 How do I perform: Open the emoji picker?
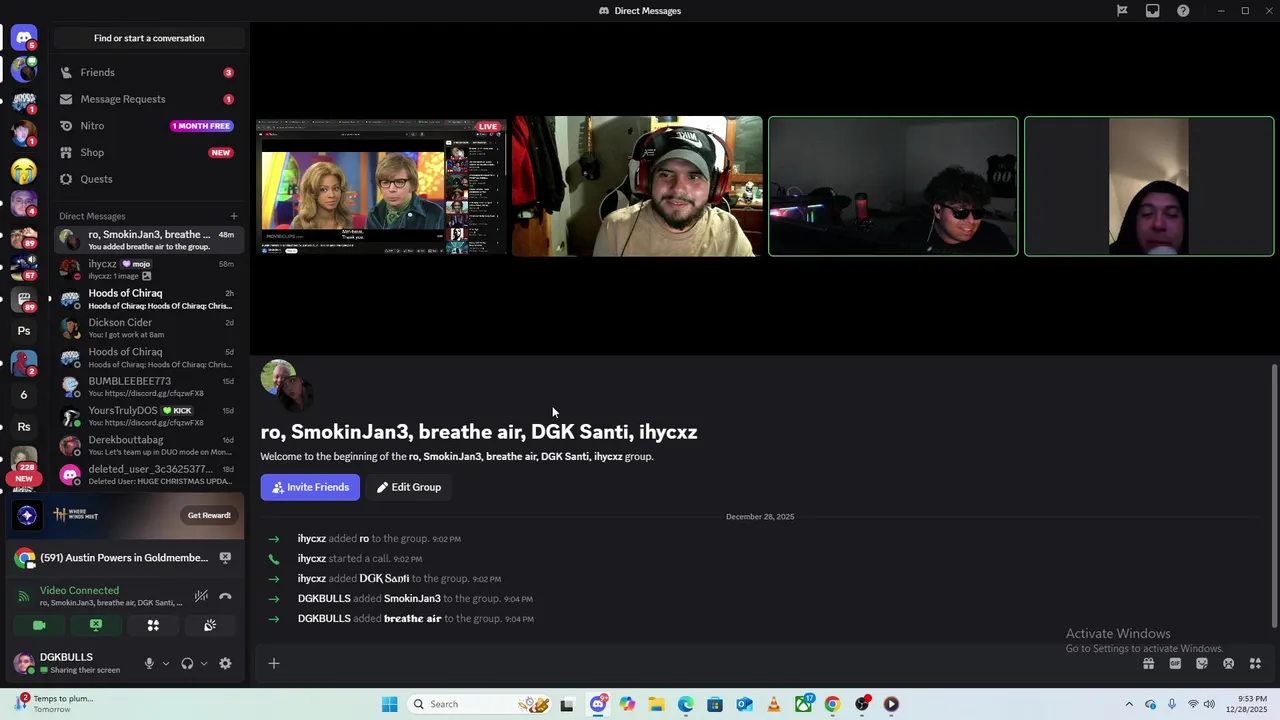1229,663
